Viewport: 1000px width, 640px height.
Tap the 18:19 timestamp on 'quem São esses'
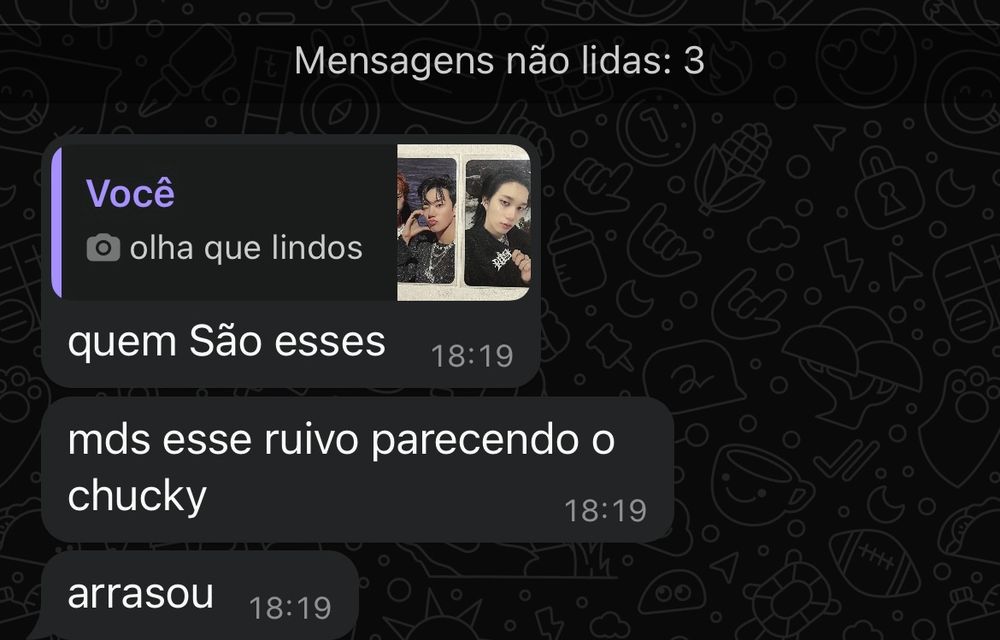pos(472,356)
